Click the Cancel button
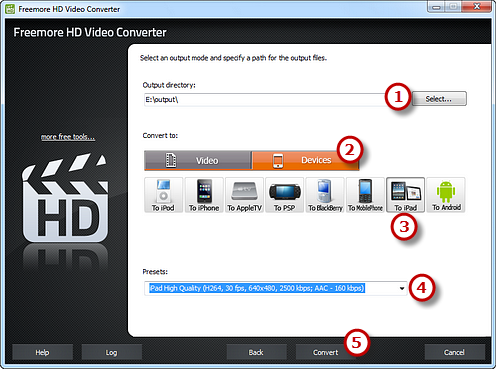 (455, 352)
